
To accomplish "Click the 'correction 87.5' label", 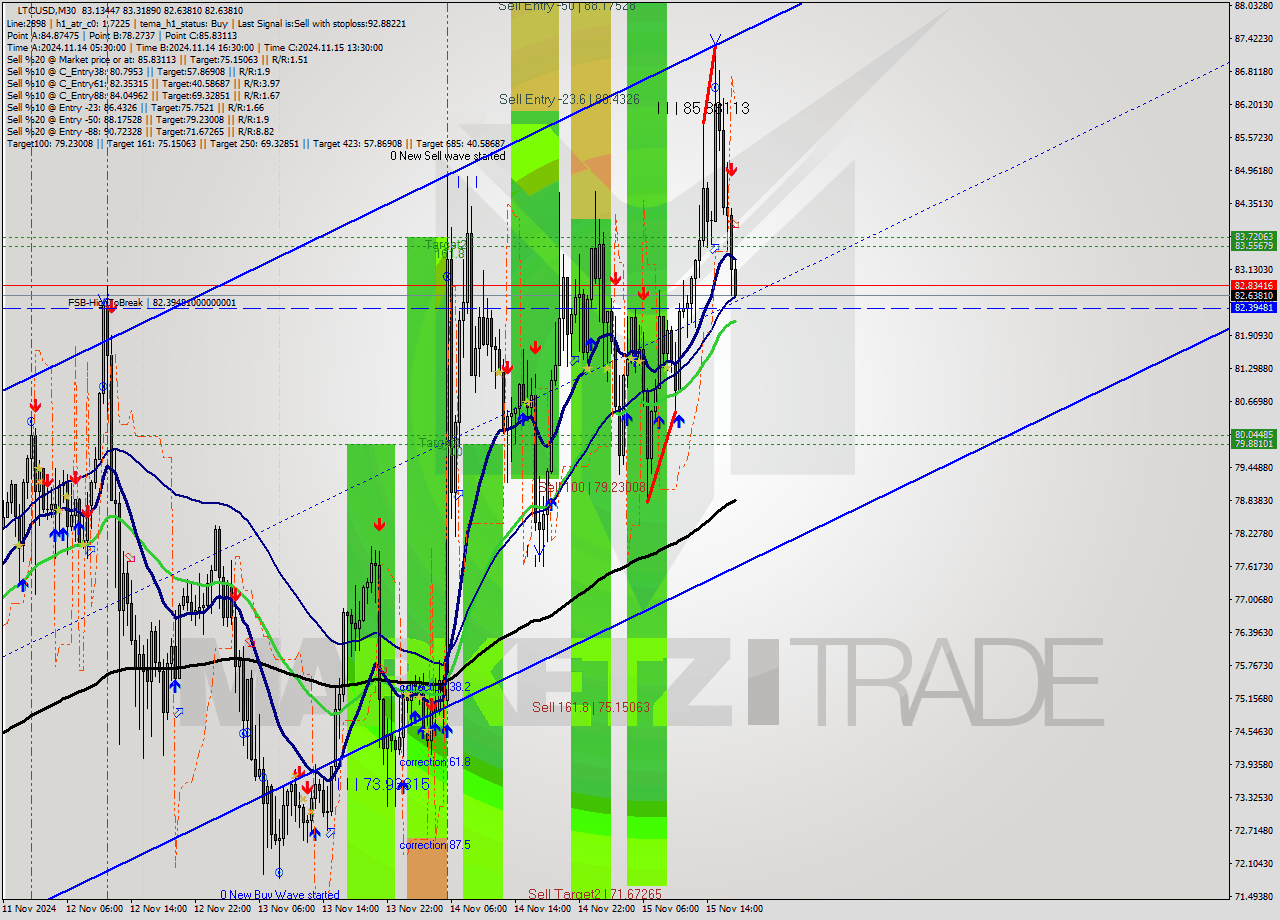I will click(435, 845).
